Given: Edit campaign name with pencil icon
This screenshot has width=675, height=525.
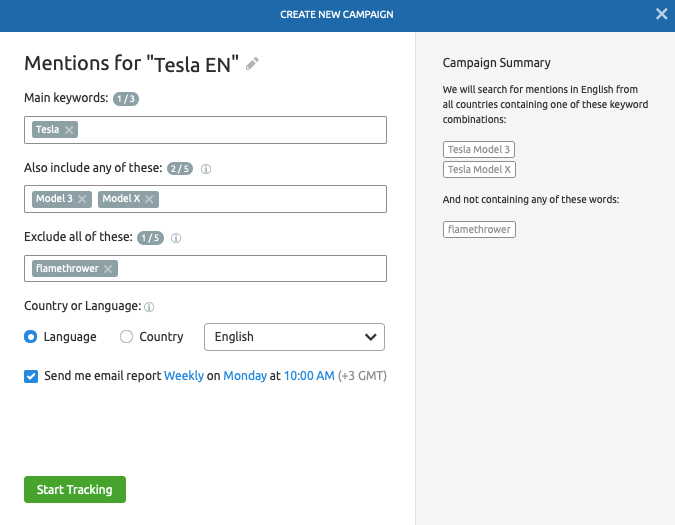Looking at the screenshot, I should [252, 64].
